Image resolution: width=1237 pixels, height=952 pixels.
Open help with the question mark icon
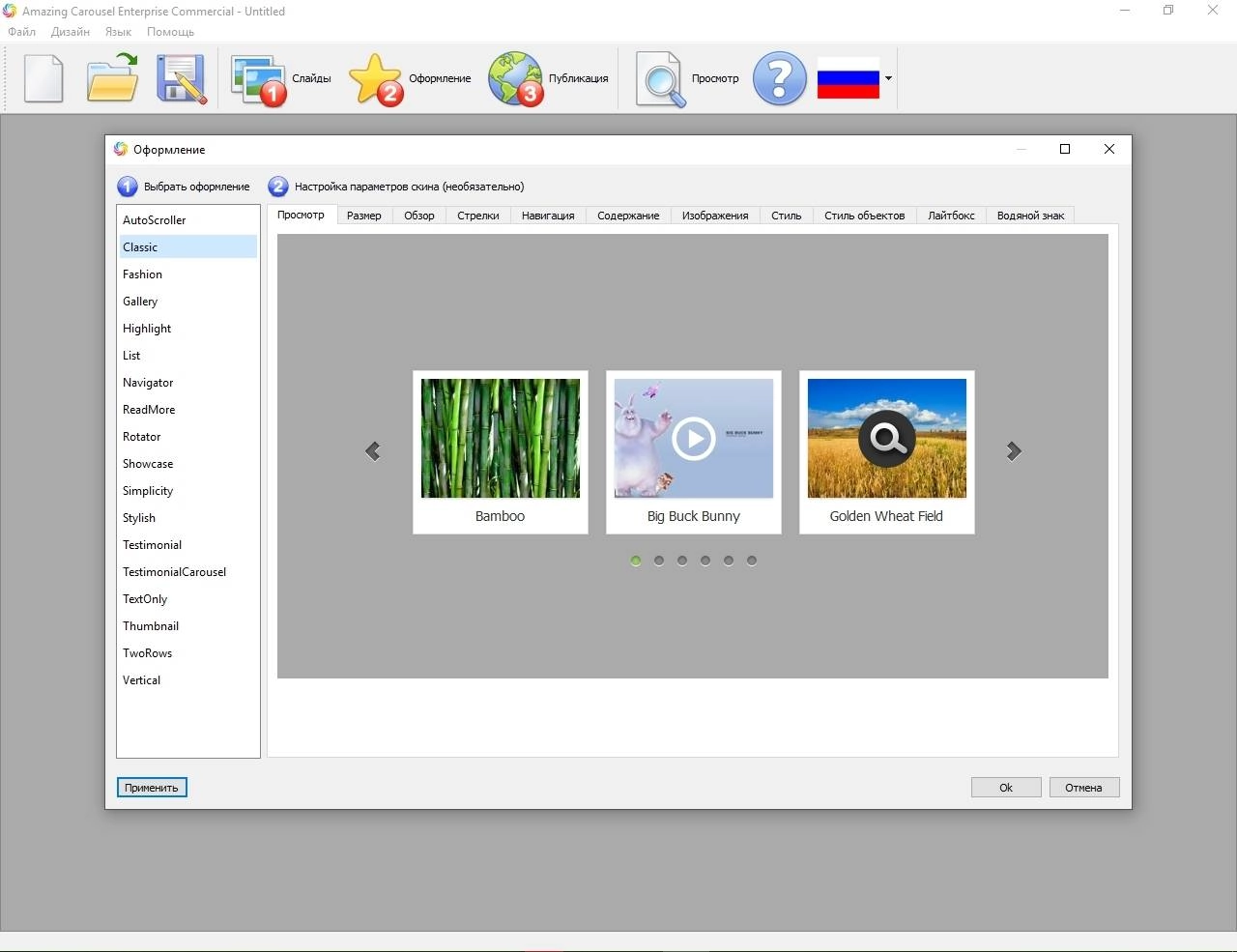[779, 78]
